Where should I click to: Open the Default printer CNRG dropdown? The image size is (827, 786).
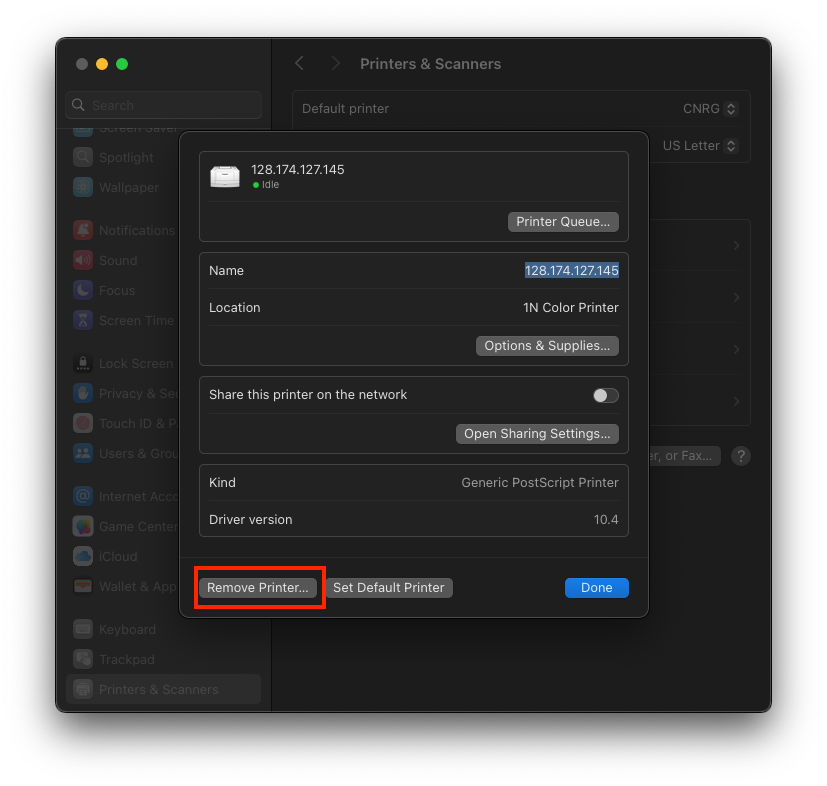click(x=710, y=109)
